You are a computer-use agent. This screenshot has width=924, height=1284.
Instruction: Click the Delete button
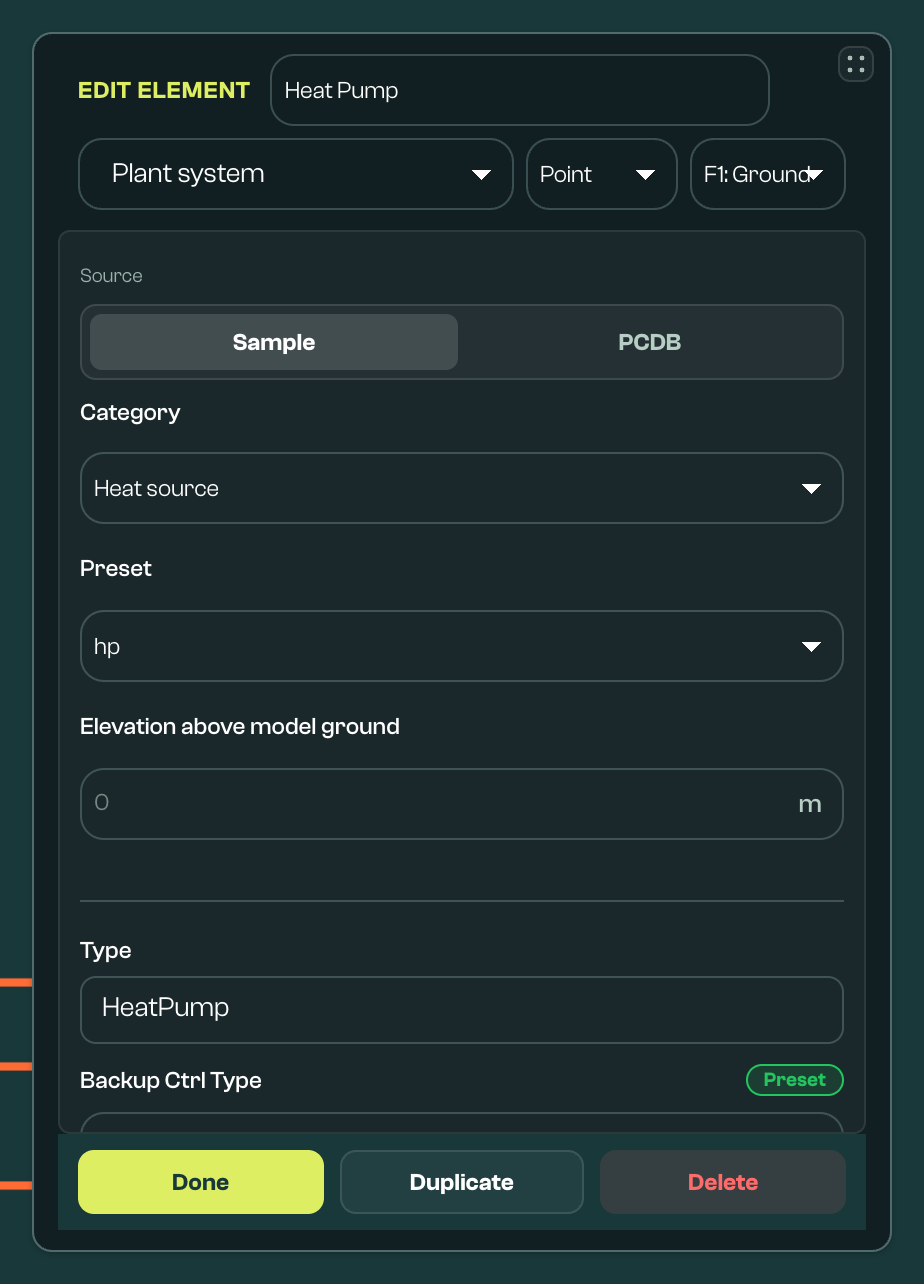click(x=723, y=1182)
